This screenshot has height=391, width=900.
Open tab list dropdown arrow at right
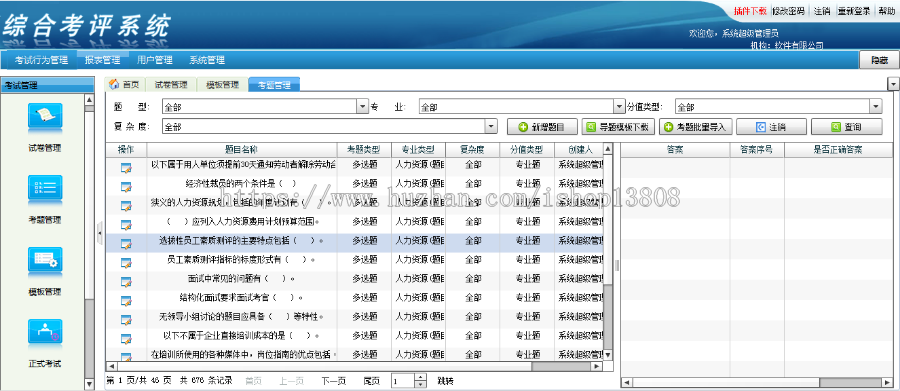point(894,84)
